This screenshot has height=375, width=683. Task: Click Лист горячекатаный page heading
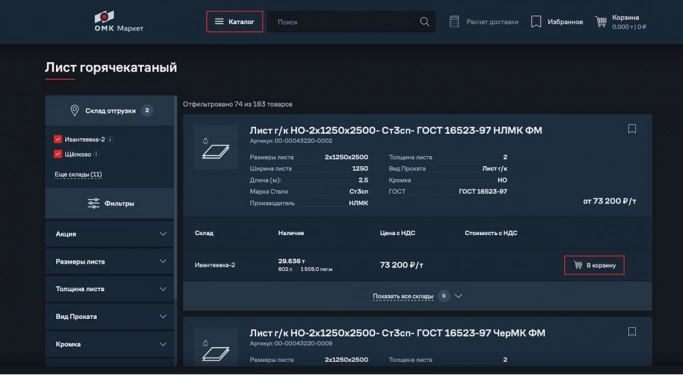[111, 68]
